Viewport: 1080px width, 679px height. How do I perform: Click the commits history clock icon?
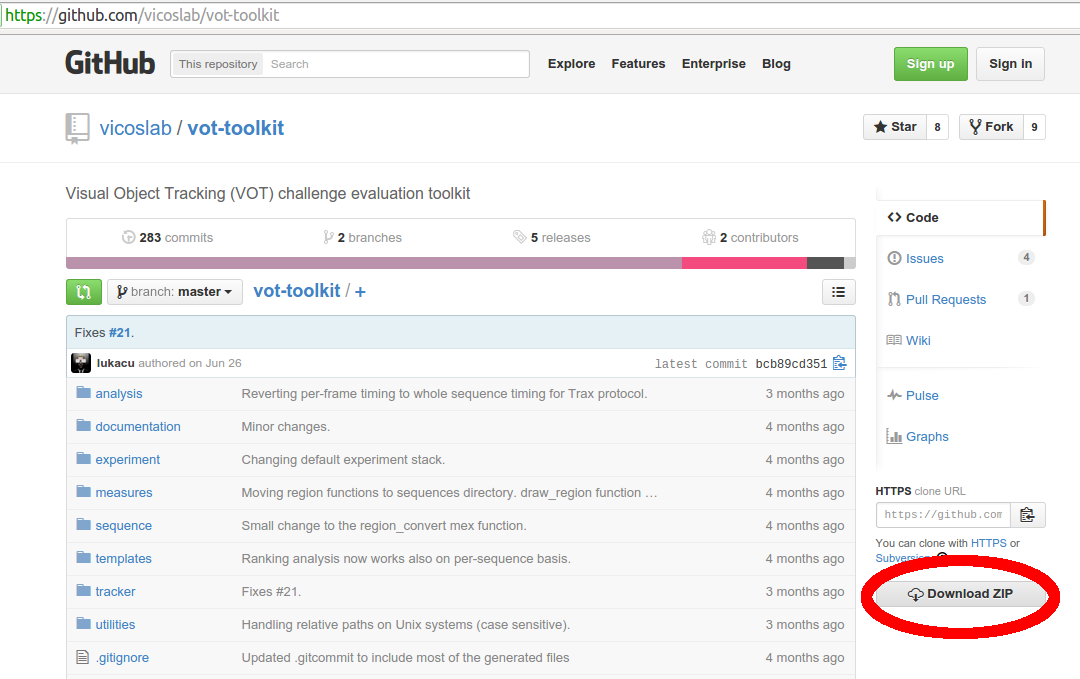tap(128, 238)
